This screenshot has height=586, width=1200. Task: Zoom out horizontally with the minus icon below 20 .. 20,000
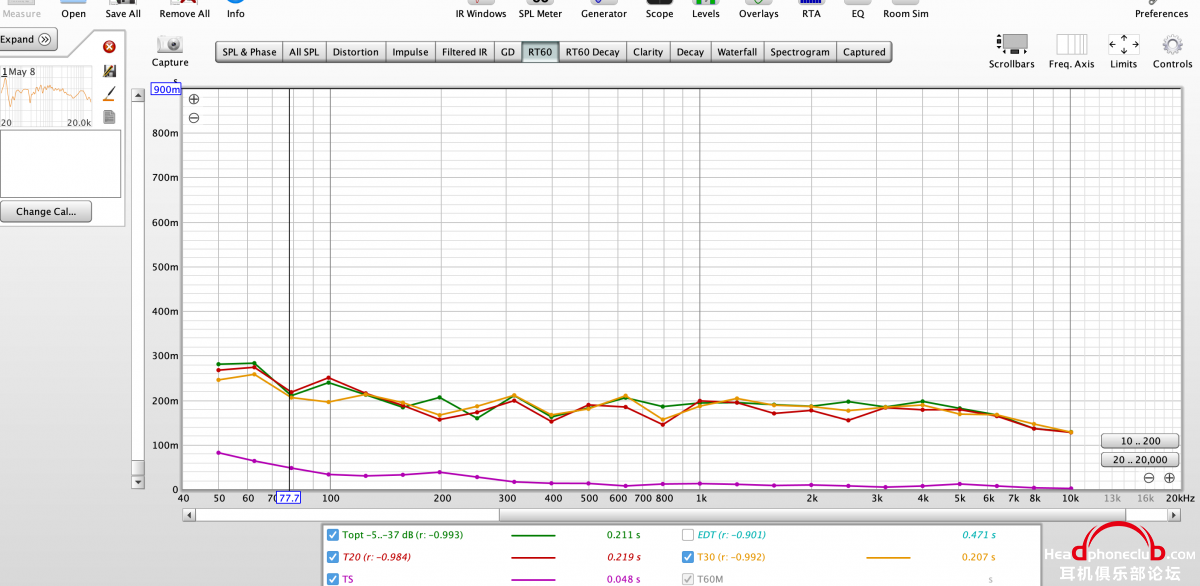(x=1149, y=478)
